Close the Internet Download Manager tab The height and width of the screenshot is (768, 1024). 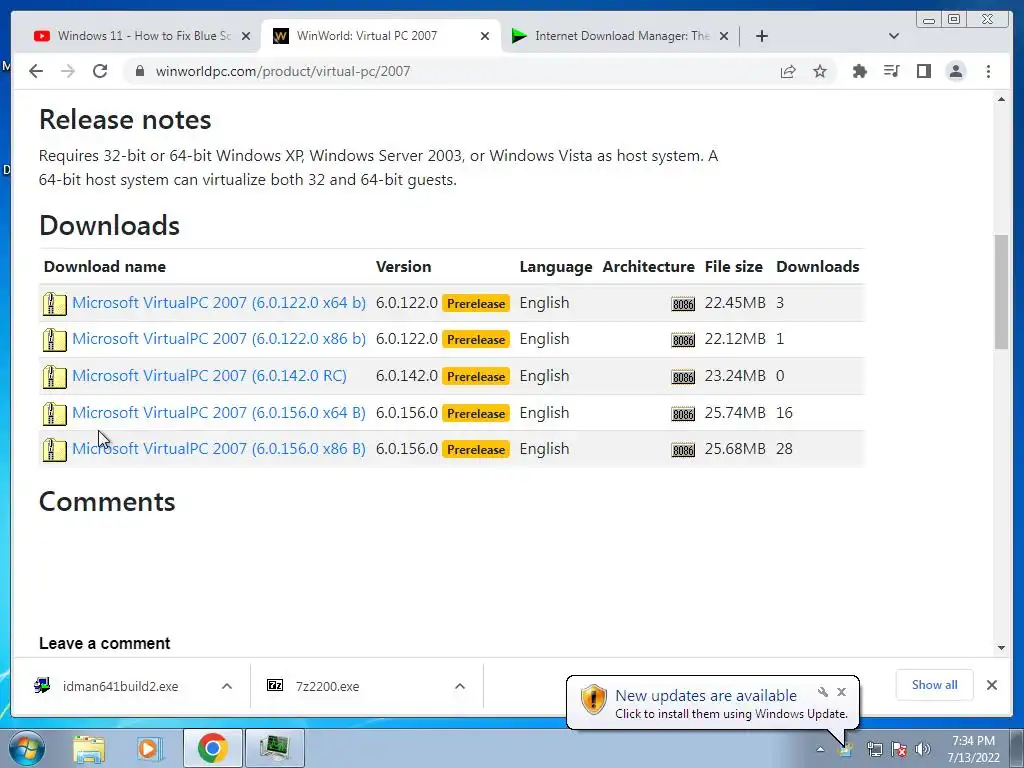tap(724, 36)
